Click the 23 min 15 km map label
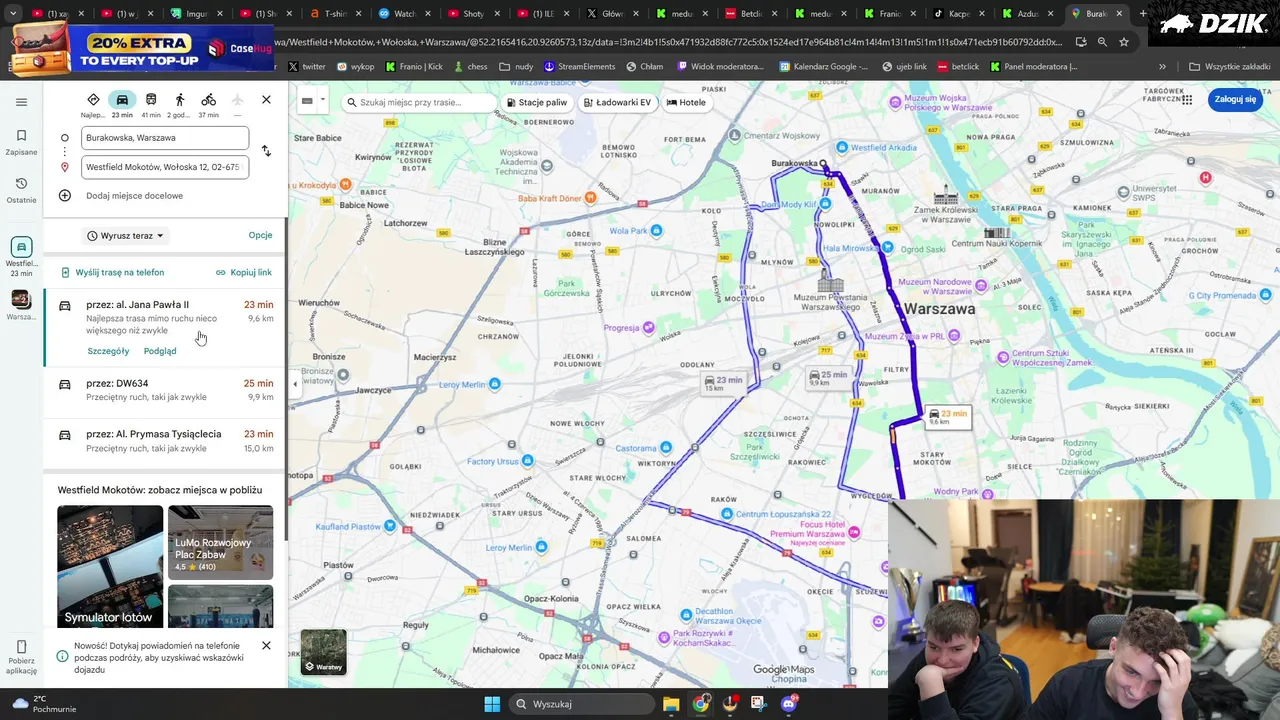This screenshot has width=1280, height=720. tap(723, 382)
